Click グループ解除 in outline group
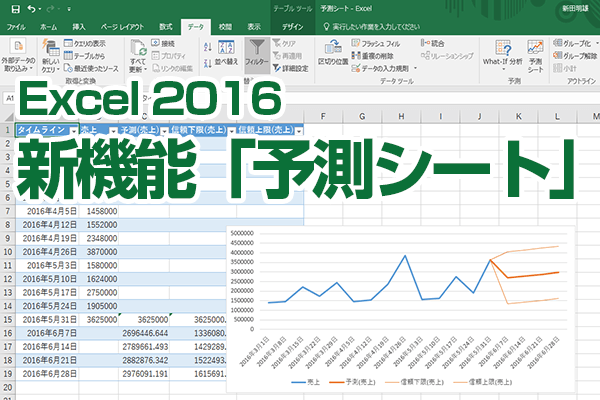 575,56
